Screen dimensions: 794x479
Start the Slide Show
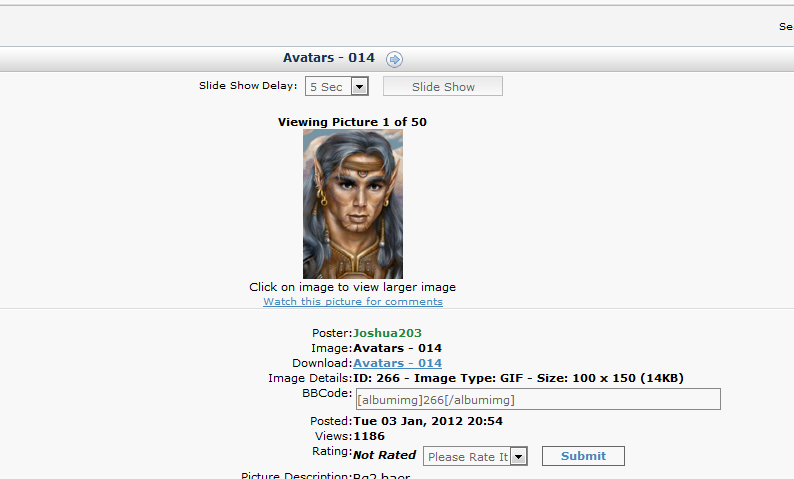tap(443, 87)
